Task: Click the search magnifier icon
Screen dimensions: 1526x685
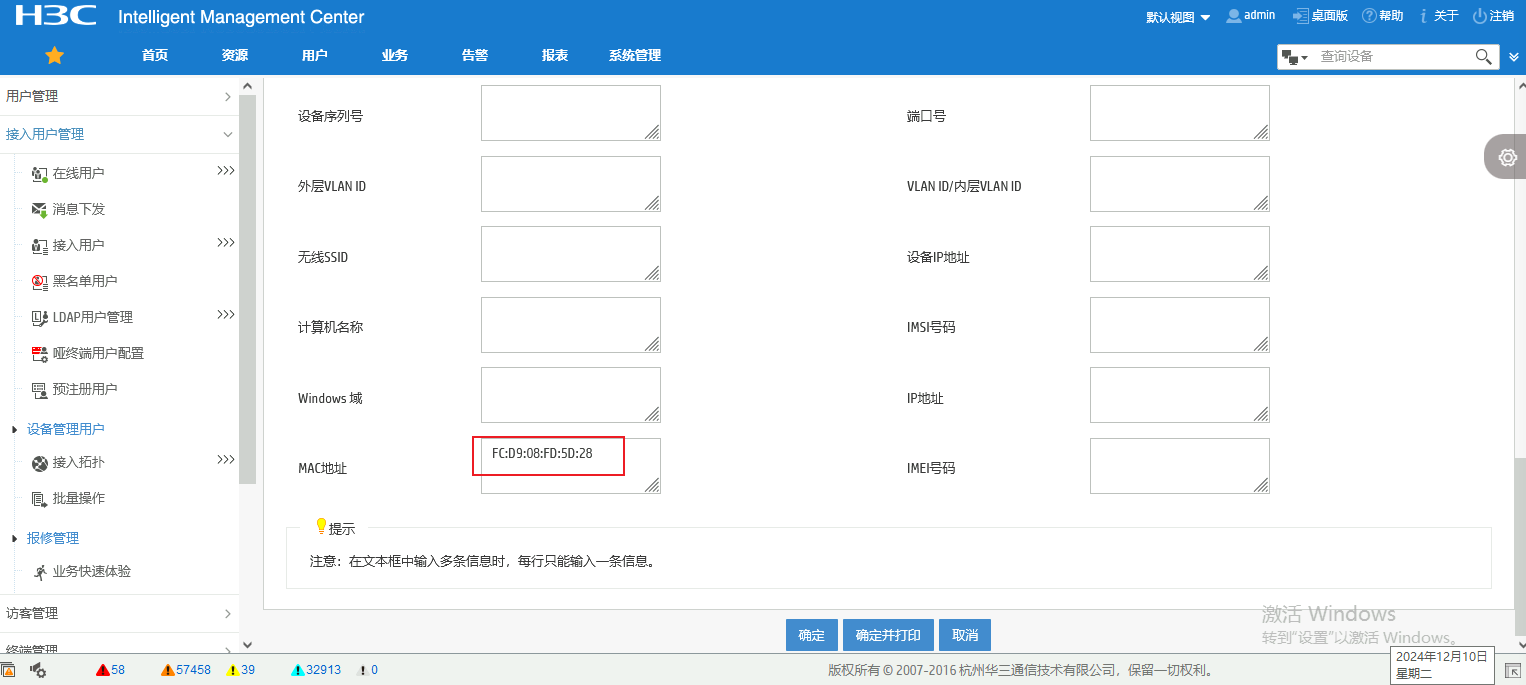Action: pos(1484,56)
